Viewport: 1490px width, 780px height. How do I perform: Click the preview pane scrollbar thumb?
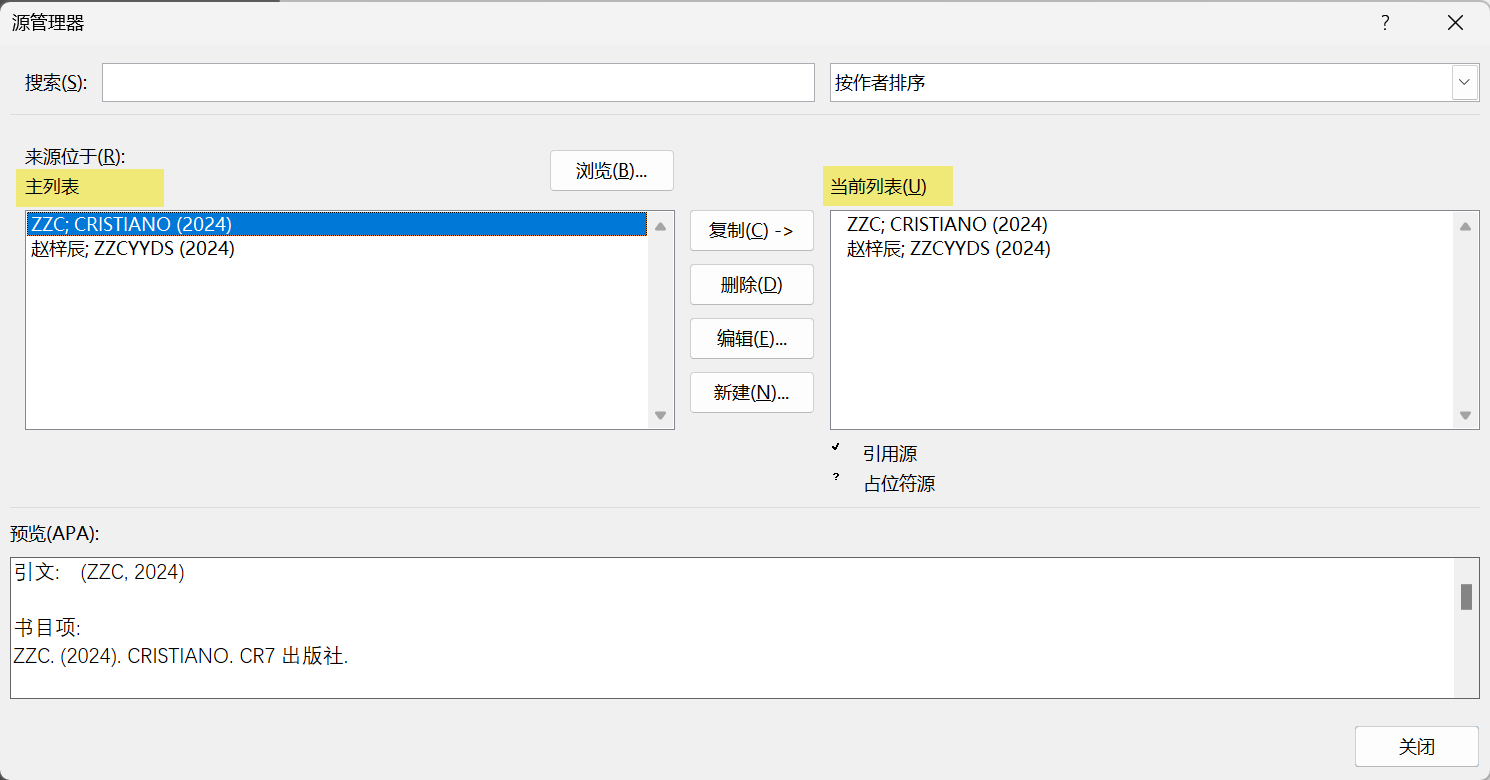[x=1466, y=597]
